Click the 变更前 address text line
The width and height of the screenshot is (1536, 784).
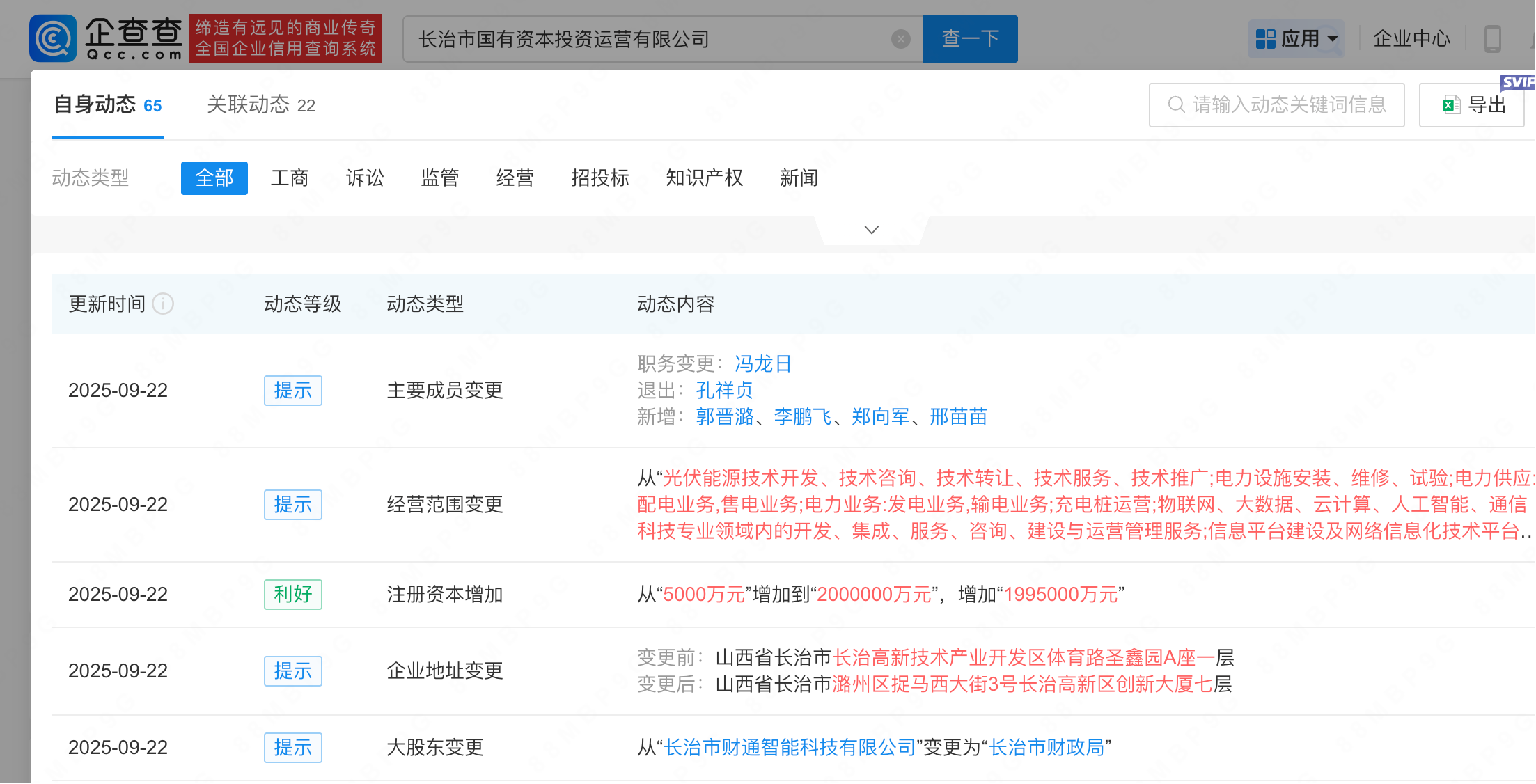click(936, 657)
